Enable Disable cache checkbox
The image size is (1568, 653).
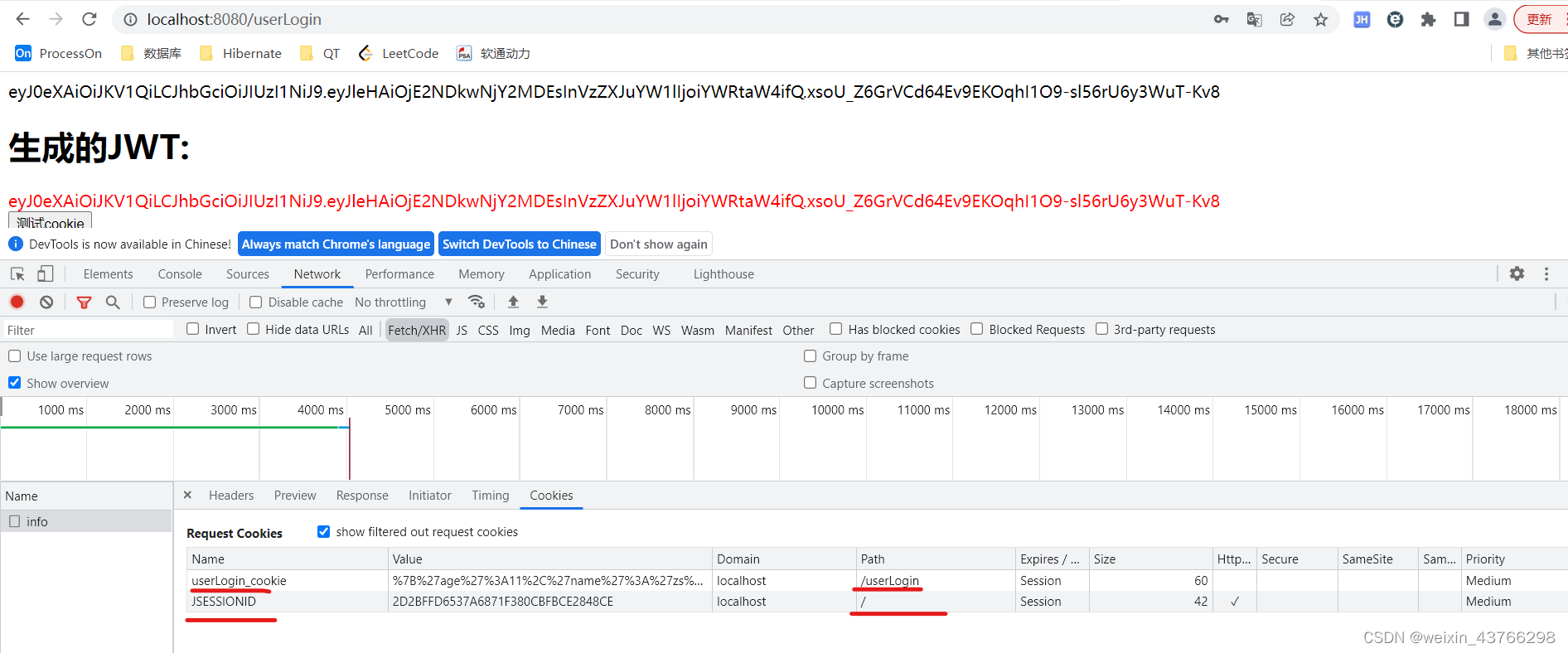[x=256, y=302]
